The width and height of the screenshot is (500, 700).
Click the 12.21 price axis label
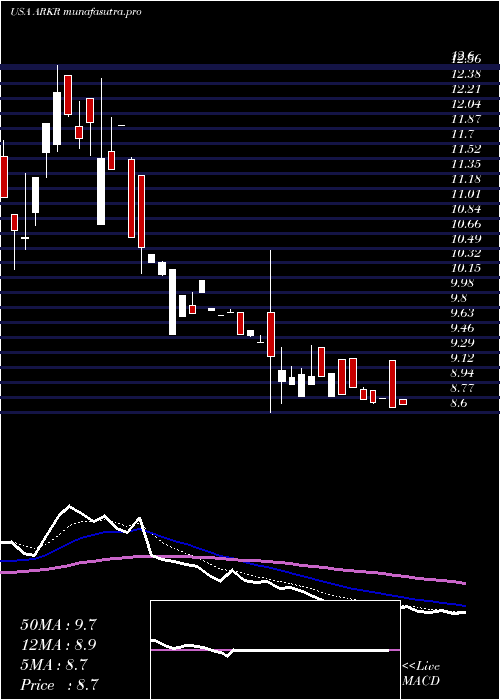(x=465, y=89)
